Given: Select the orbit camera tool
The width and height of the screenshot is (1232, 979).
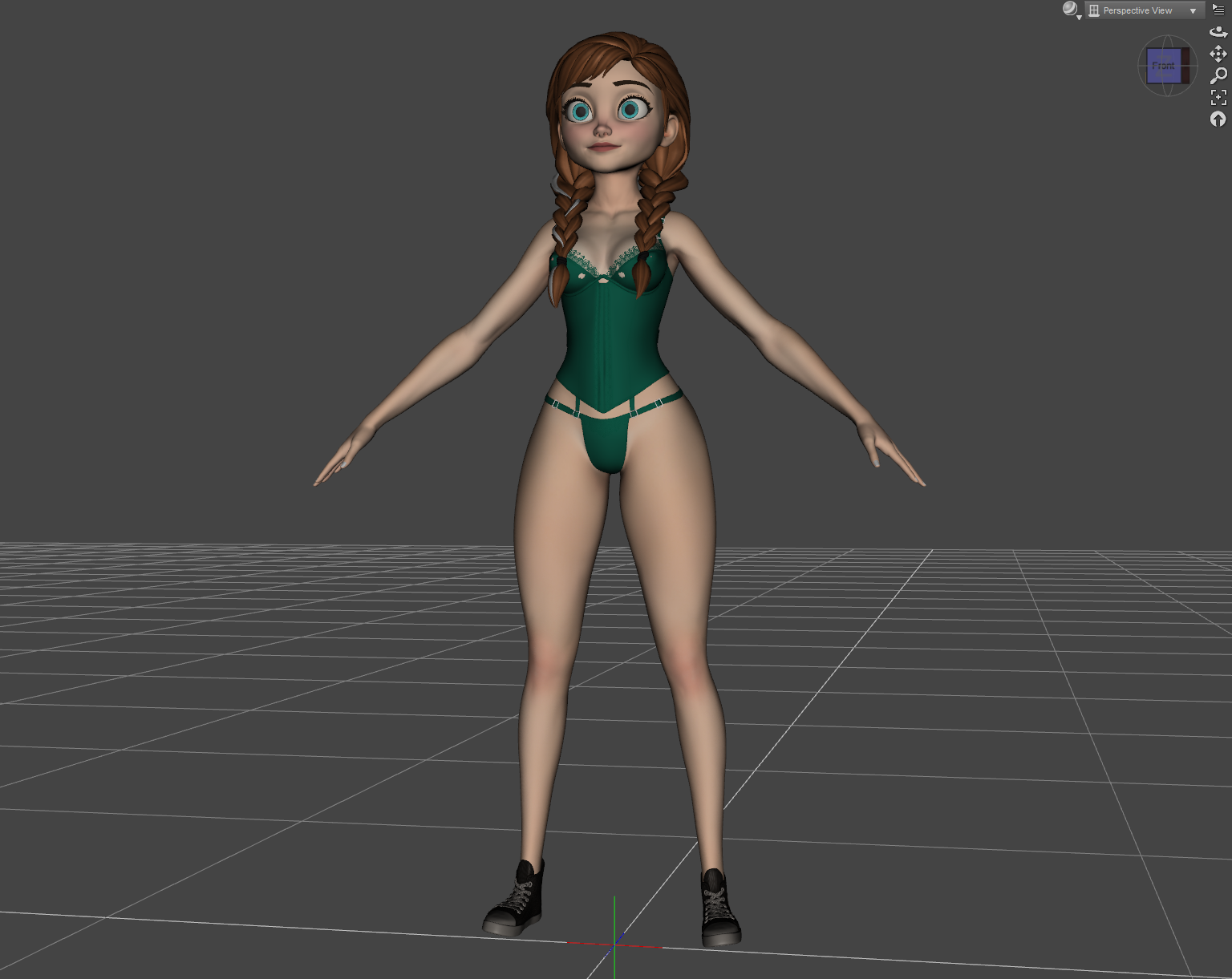Looking at the screenshot, I should 1218,31.
